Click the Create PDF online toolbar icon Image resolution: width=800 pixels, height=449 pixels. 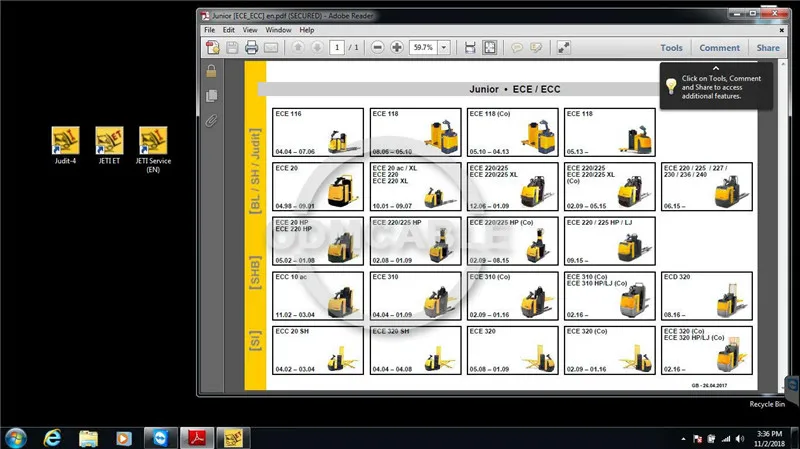tap(213, 47)
